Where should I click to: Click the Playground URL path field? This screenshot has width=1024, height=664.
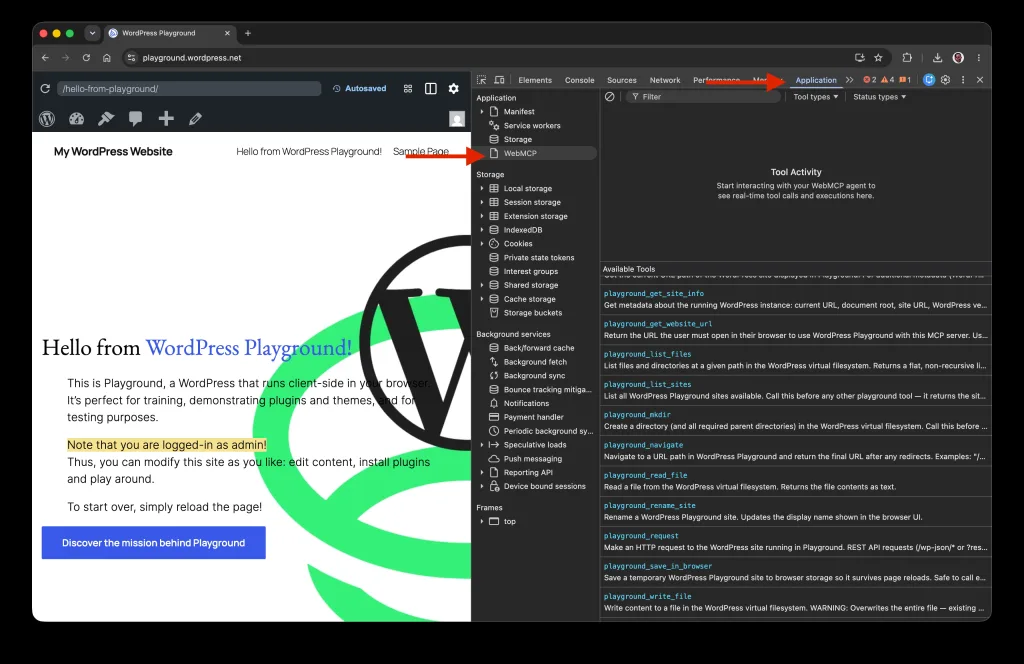189,88
